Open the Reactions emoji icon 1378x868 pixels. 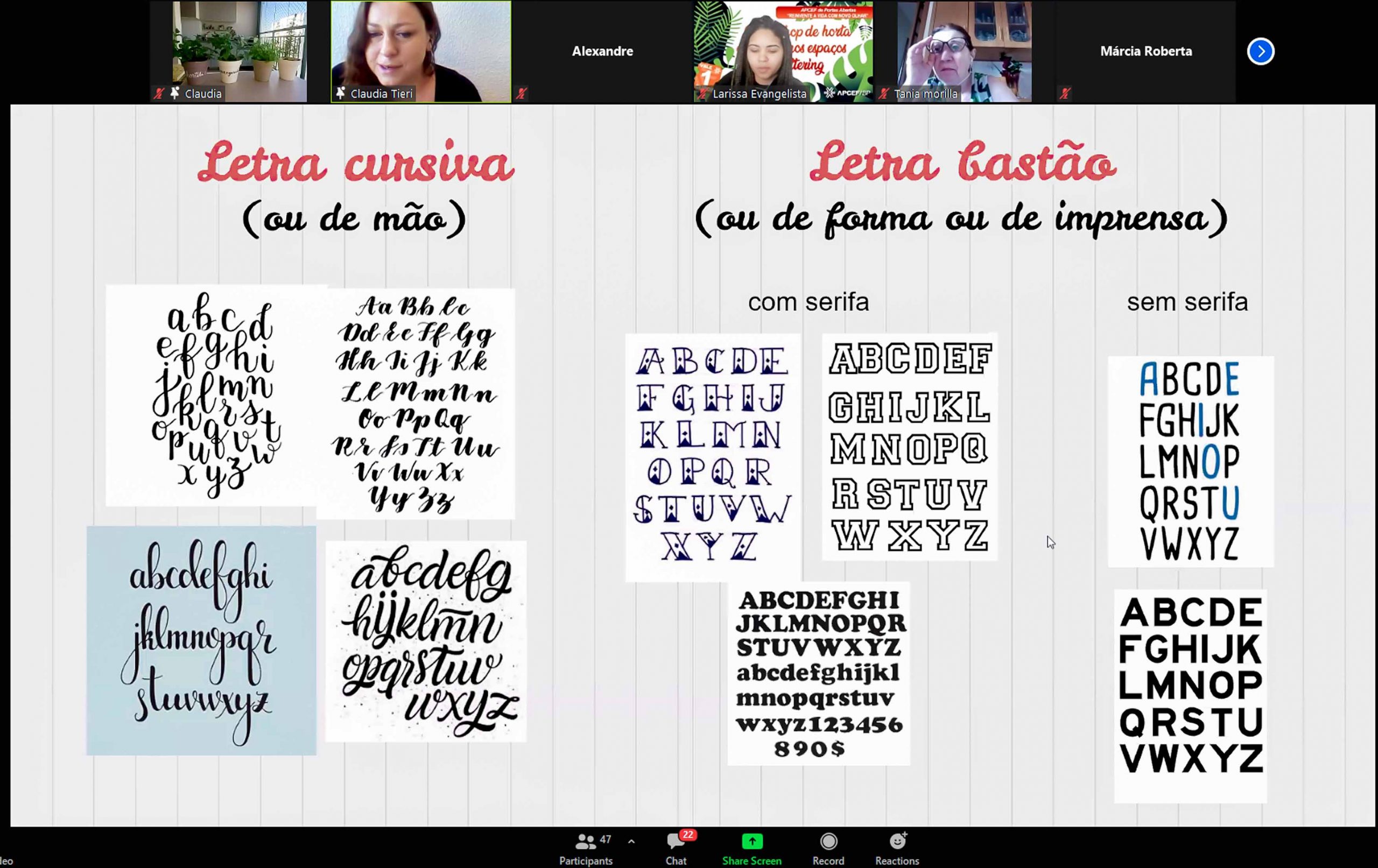[x=897, y=842]
